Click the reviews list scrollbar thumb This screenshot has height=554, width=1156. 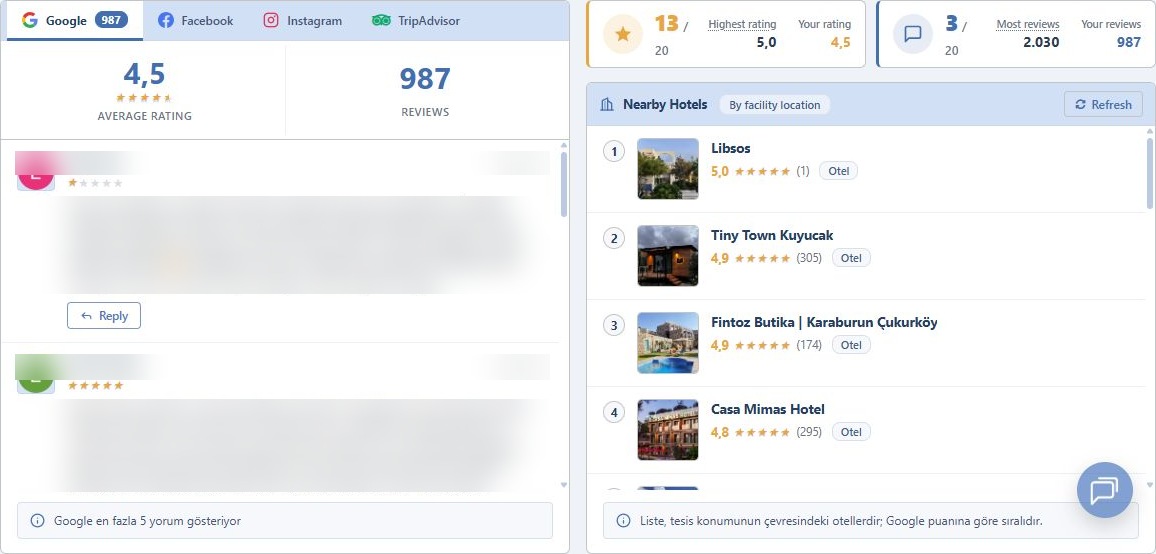click(564, 184)
